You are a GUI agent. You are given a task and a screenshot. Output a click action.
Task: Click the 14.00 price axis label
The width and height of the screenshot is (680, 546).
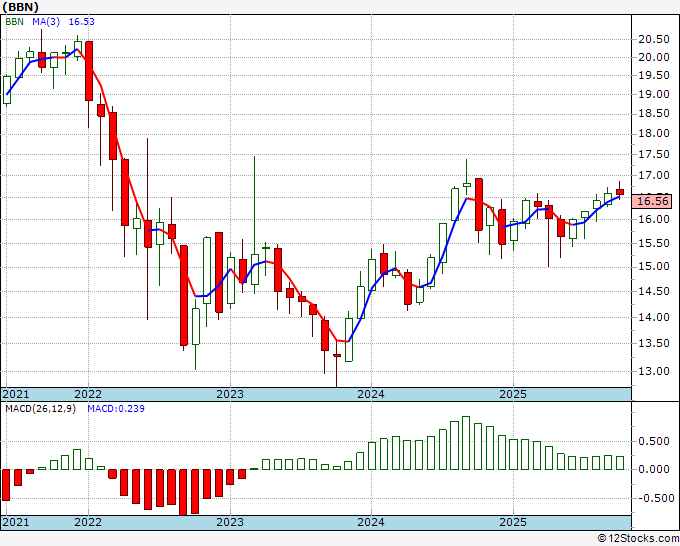(654, 317)
